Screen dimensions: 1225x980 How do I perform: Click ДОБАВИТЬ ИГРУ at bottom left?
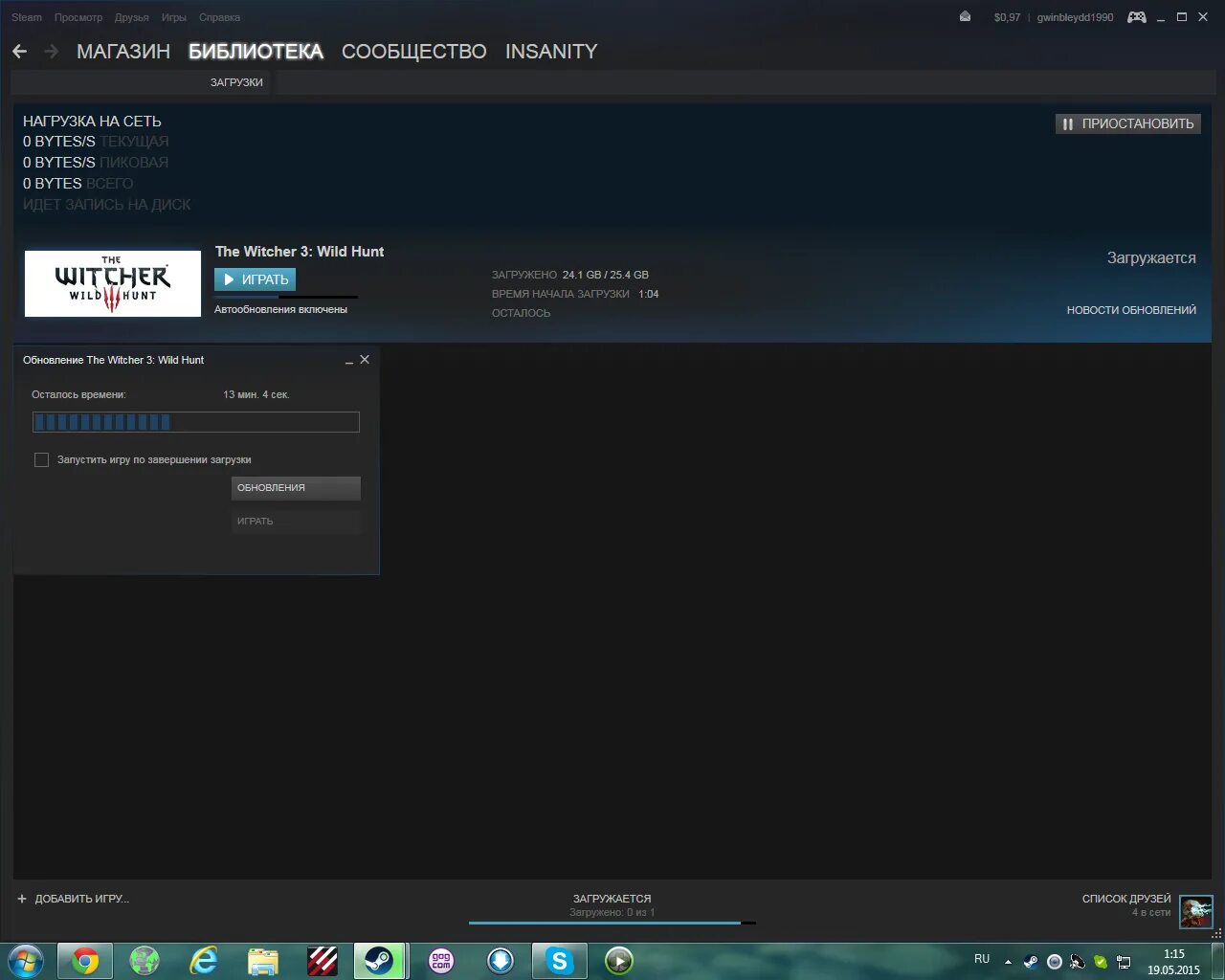pyautogui.click(x=81, y=899)
